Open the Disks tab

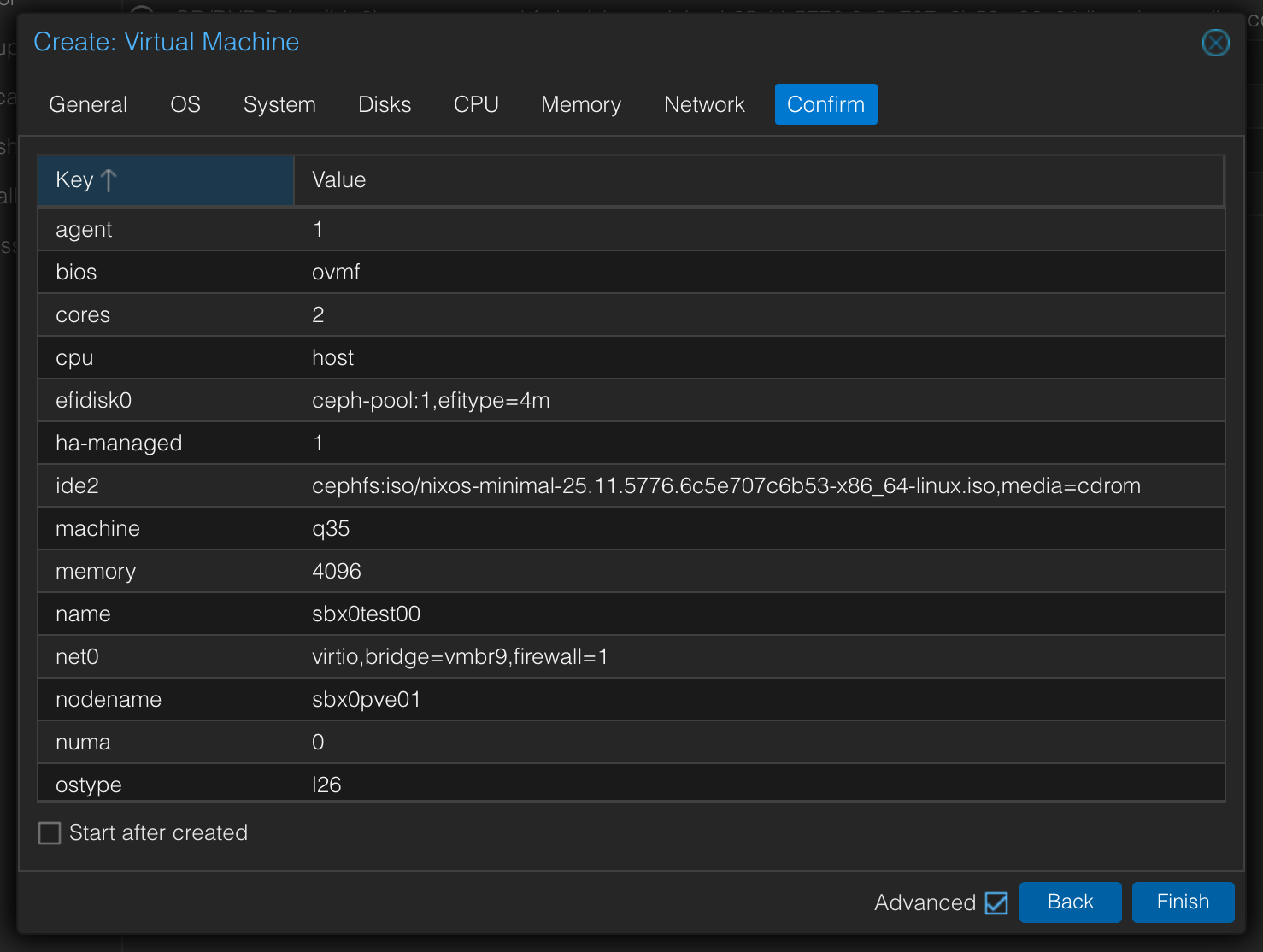coord(385,103)
